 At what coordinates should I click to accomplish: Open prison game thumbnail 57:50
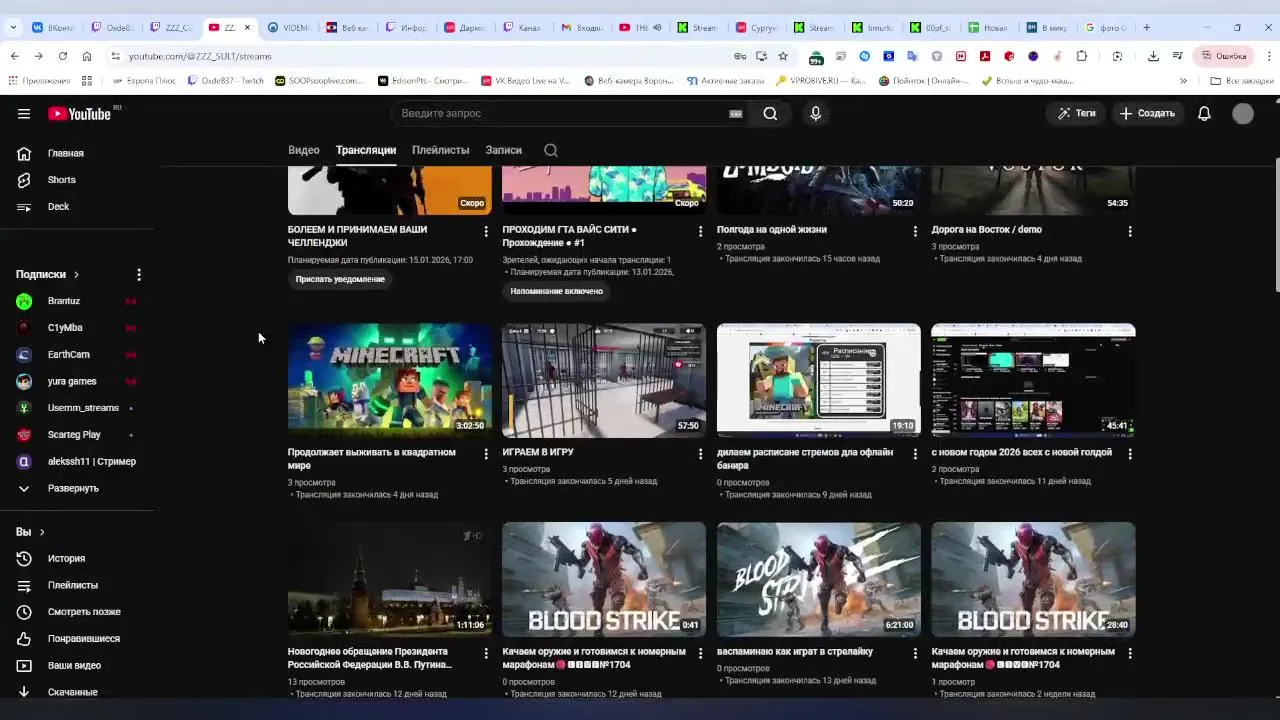point(604,381)
